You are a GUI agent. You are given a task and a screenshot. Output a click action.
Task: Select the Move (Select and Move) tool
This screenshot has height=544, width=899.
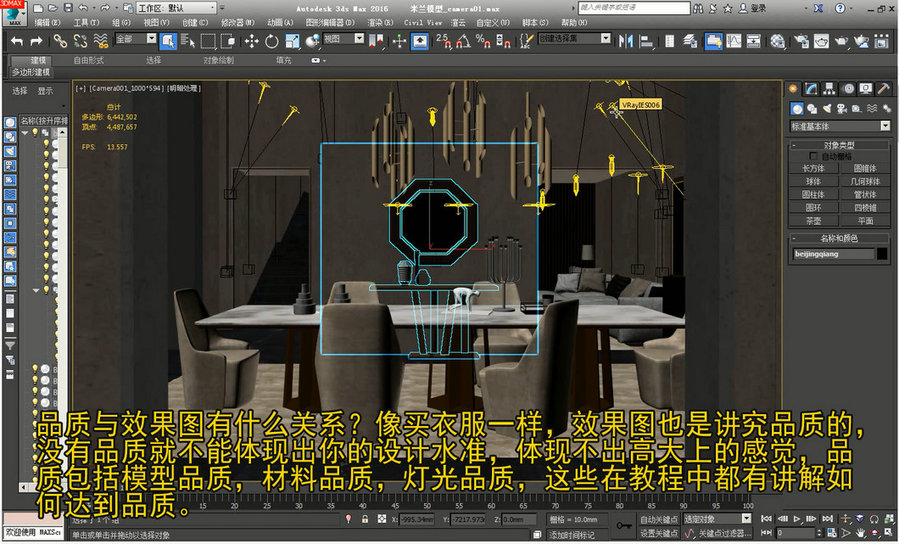click(251, 41)
